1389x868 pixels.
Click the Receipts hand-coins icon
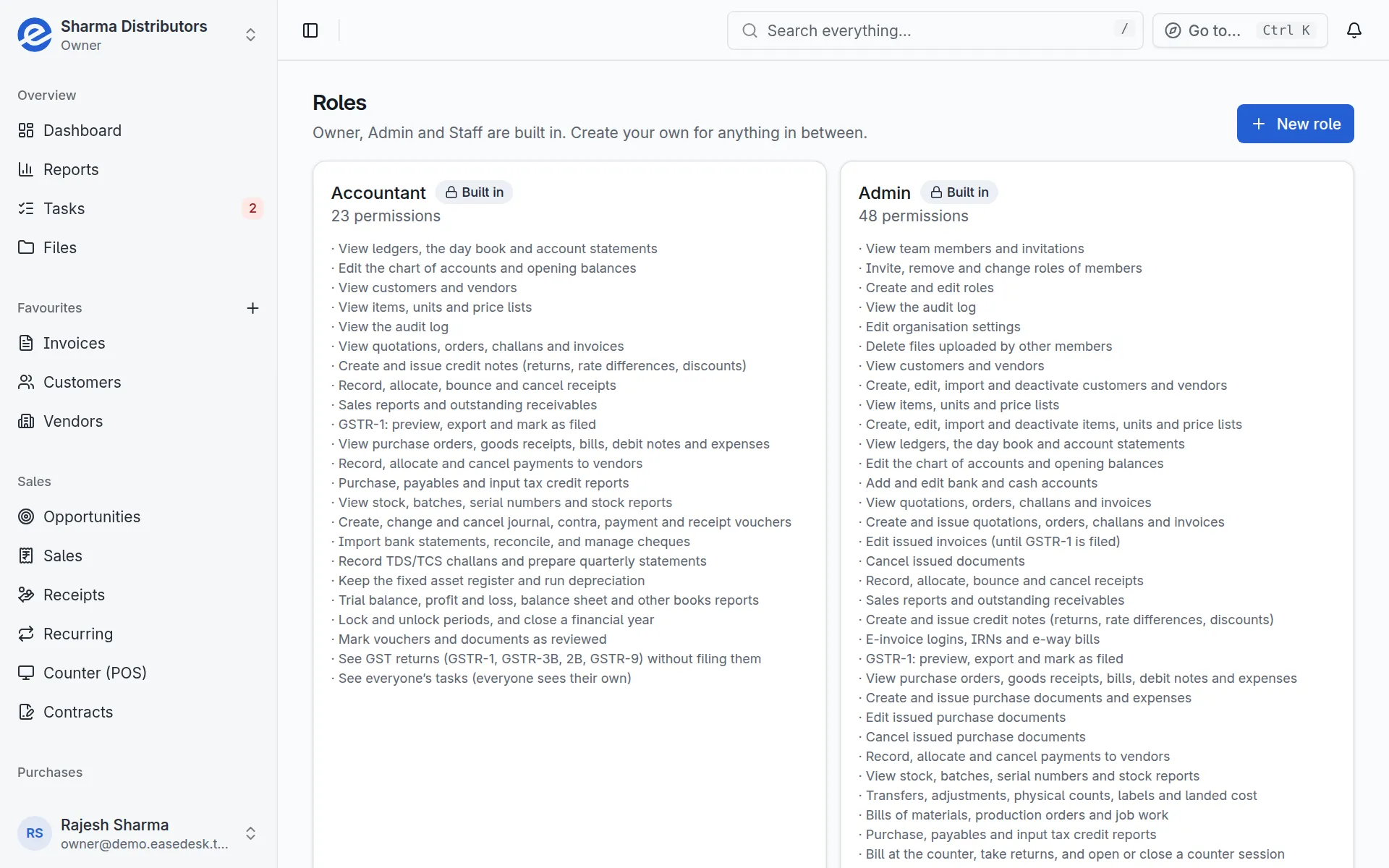click(26, 595)
